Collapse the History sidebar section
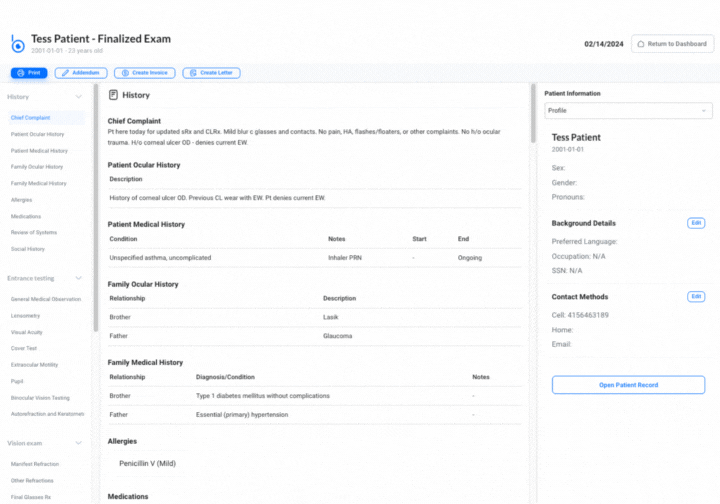Screen dimensions: 720x504 tap(79, 97)
